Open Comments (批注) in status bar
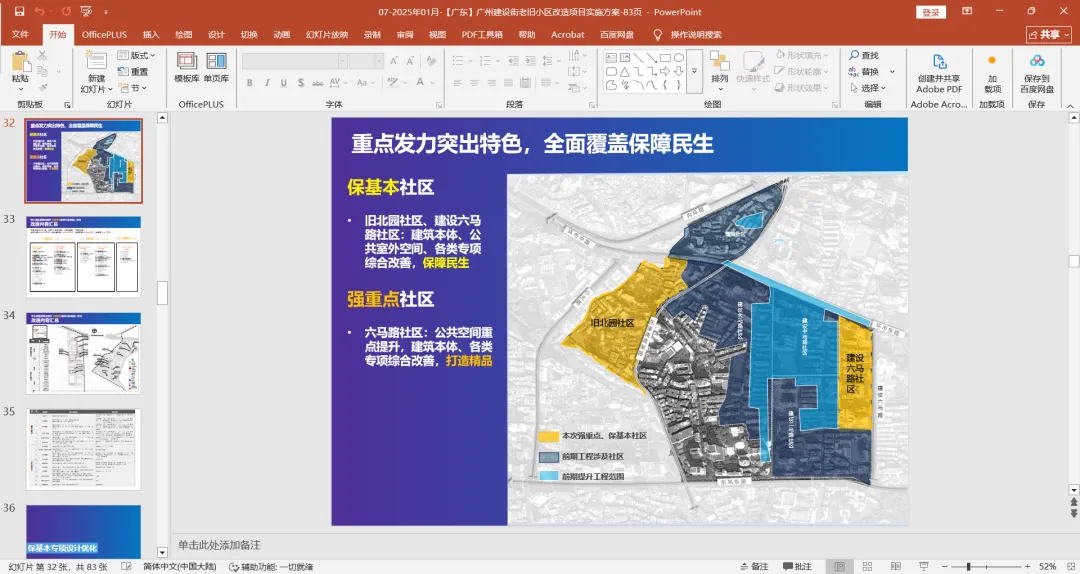 tap(798, 566)
